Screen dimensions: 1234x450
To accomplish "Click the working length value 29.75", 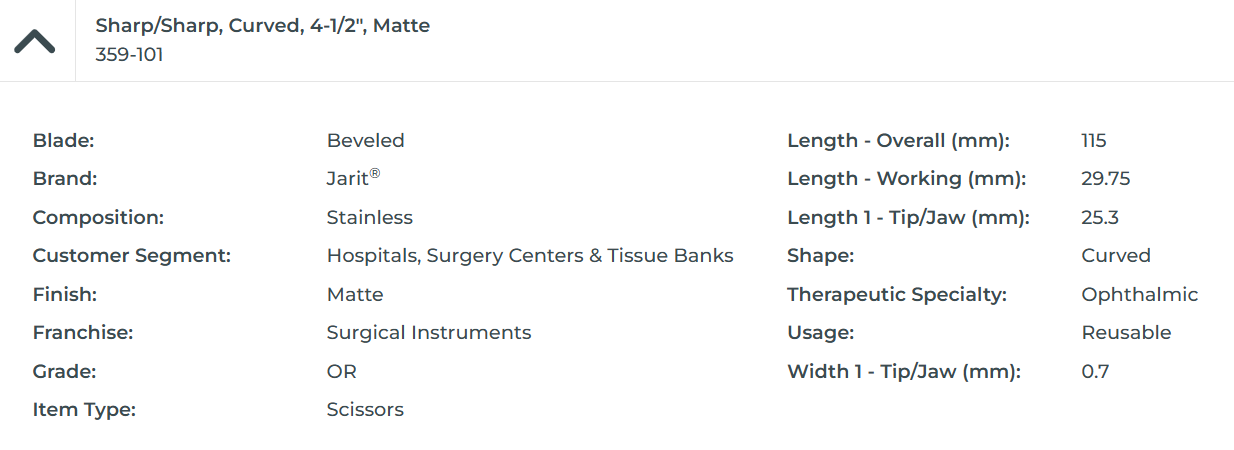I will click(x=1105, y=179).
